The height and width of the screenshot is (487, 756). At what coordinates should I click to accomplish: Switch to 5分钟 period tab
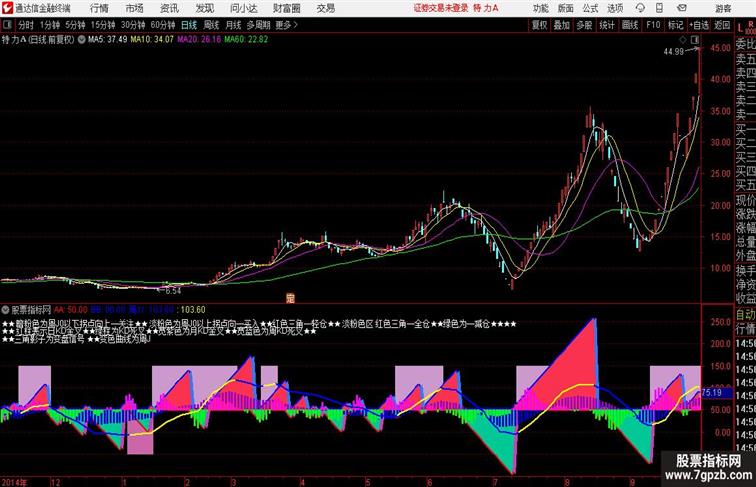75,25
